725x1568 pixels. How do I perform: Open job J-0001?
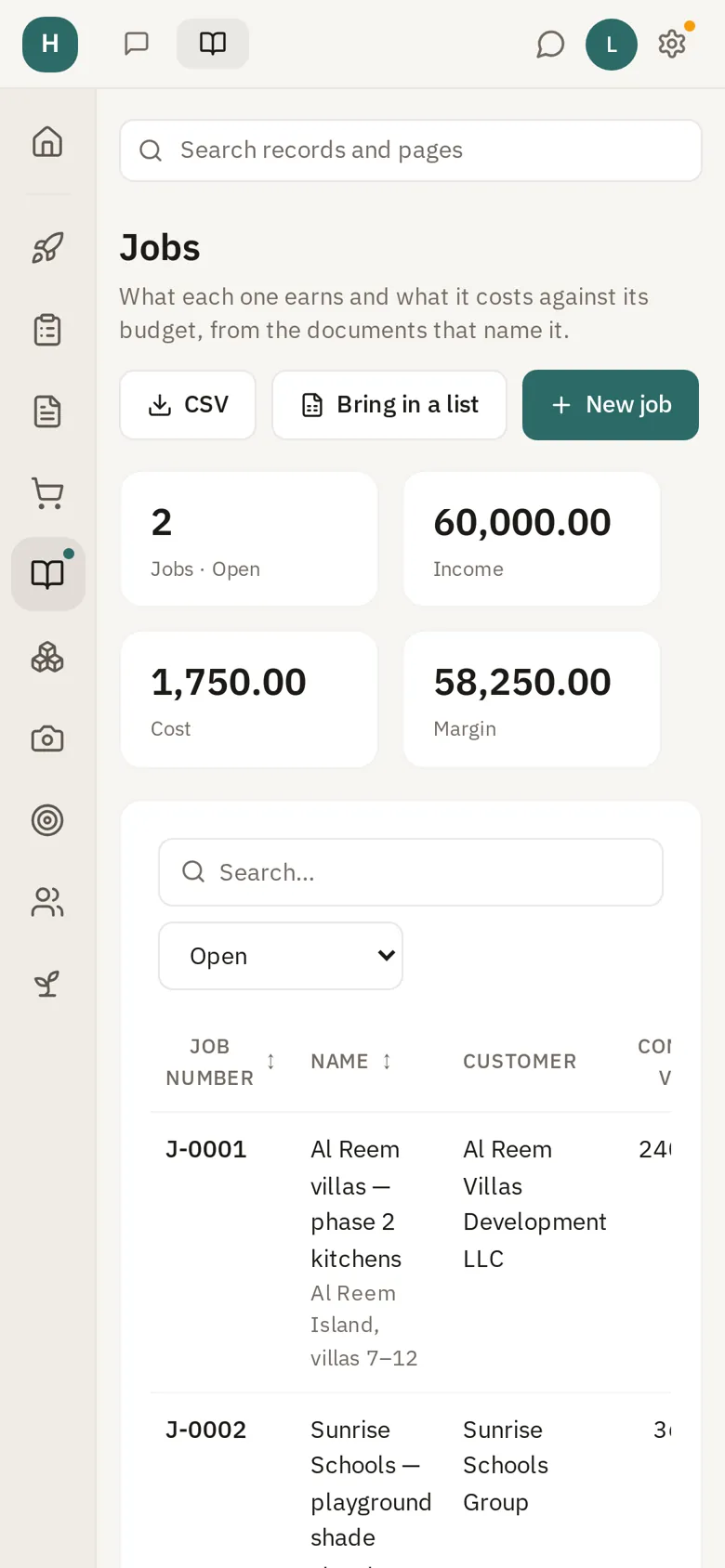coord(206,1149)
